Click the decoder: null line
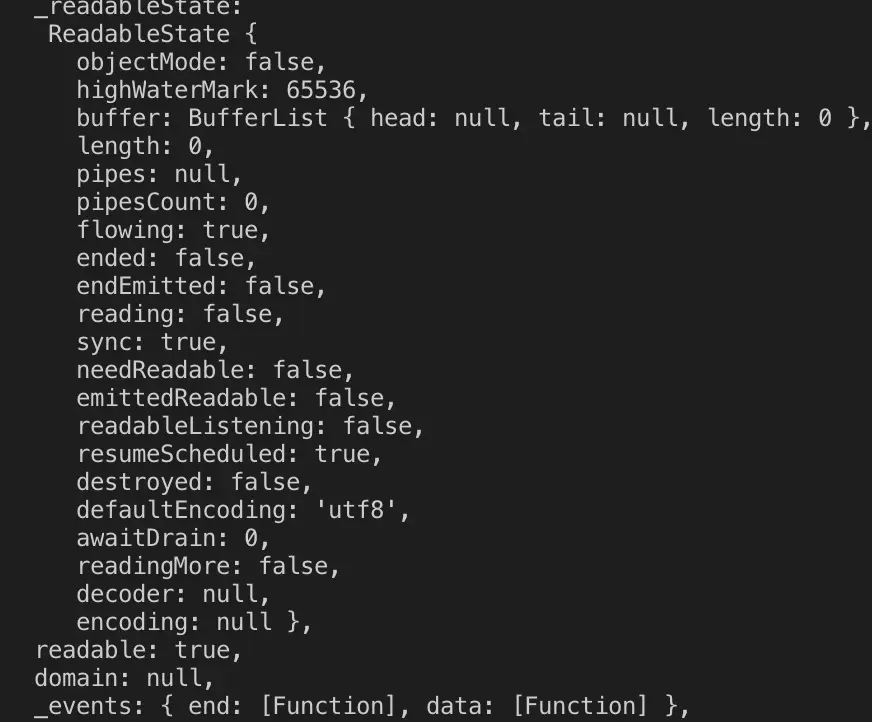The width and height of the screenshot is (872, 722). [173, 594]
